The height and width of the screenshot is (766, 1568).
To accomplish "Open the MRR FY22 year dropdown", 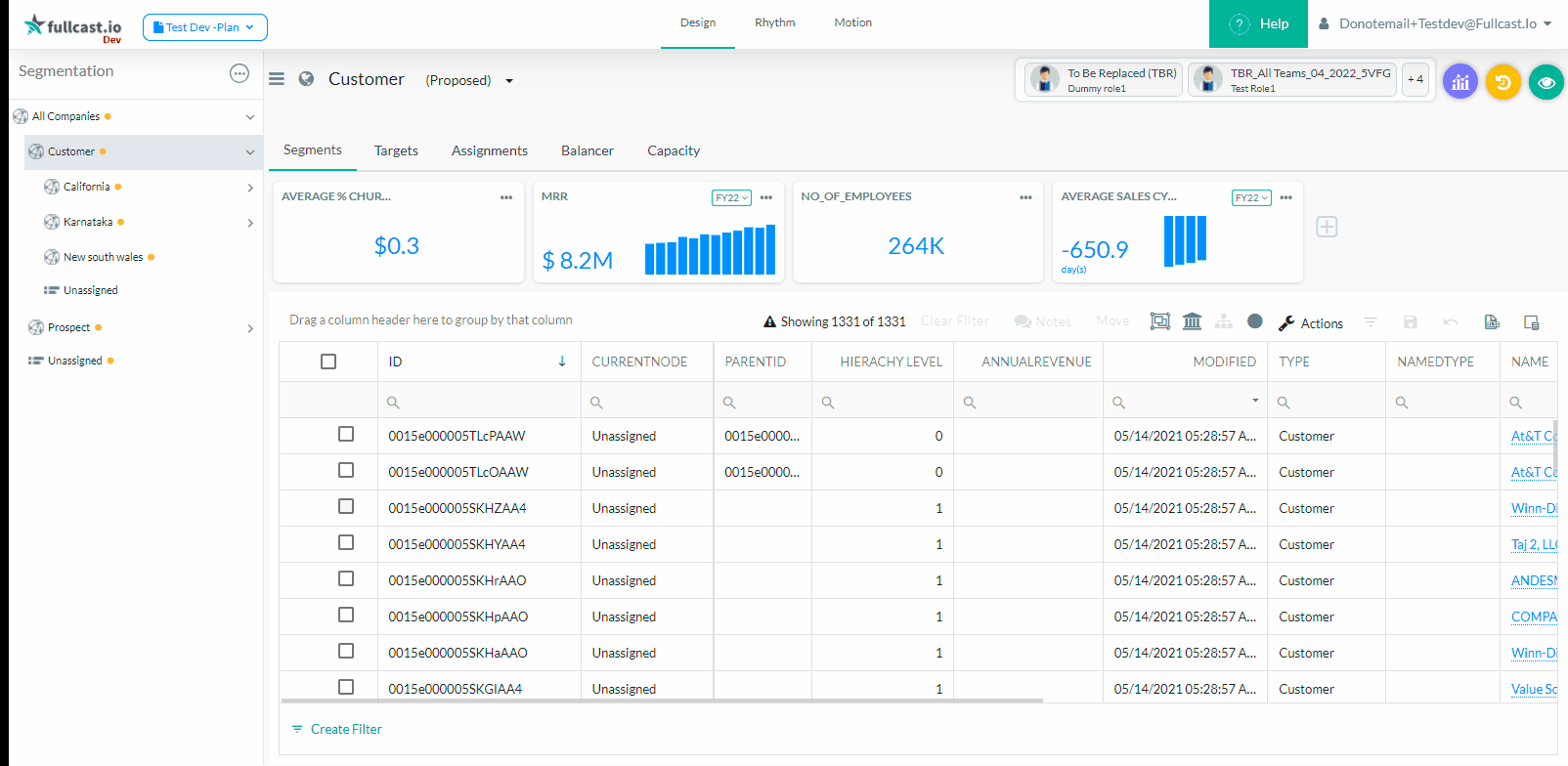I will 731,197.
